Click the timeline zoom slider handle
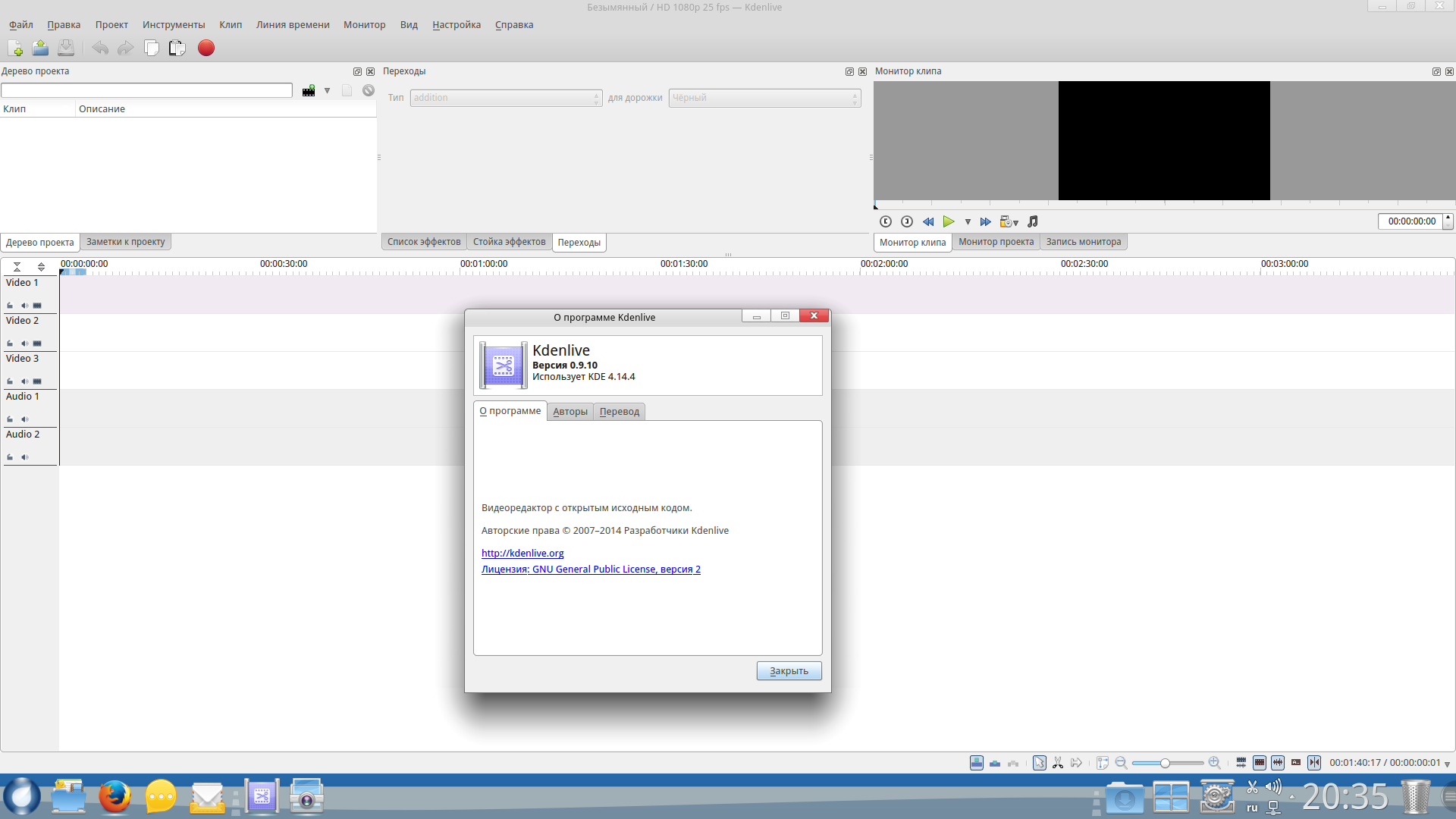This screenshot has width=1456, height=819. tap(1165, 763)
